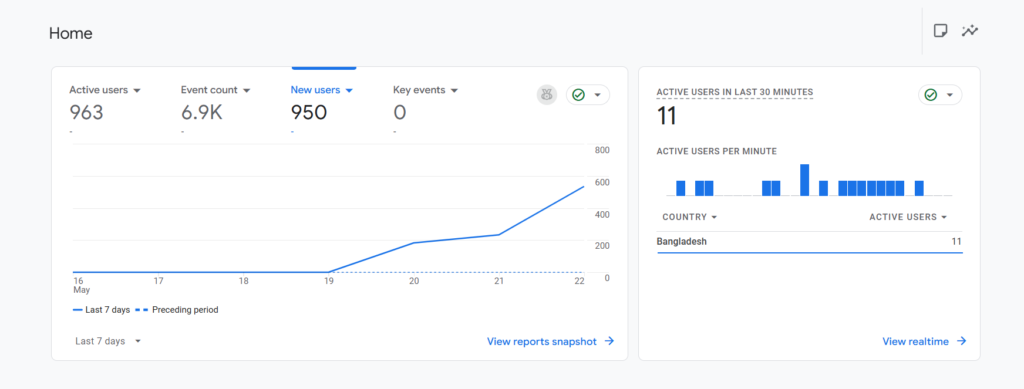The width and height of the screenshot is (1024, 389).
Task: Expand the Active users metric dropdown
Action: pos(136,90)
